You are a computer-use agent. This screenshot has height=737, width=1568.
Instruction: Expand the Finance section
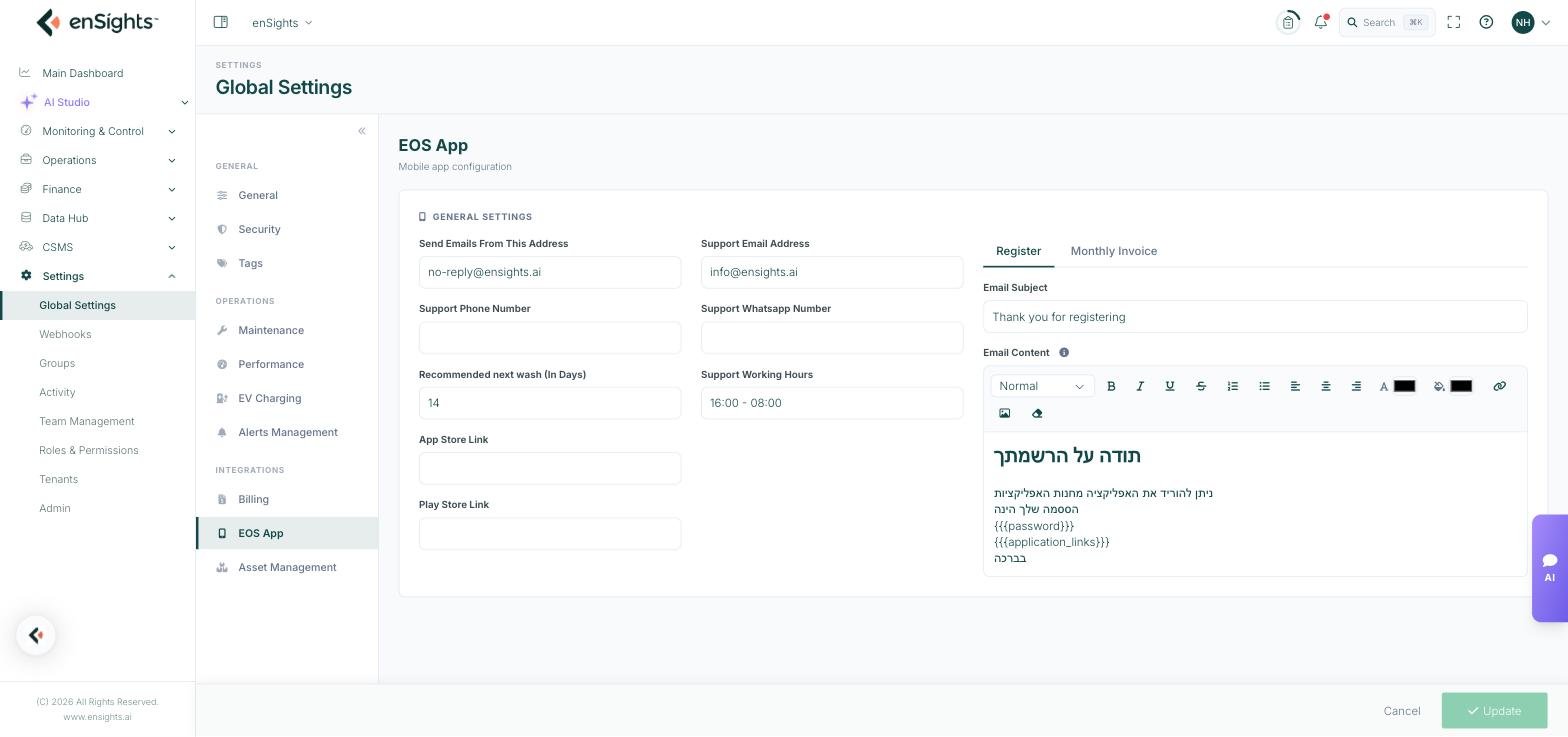pyautogui.click(x=97, y=189)
